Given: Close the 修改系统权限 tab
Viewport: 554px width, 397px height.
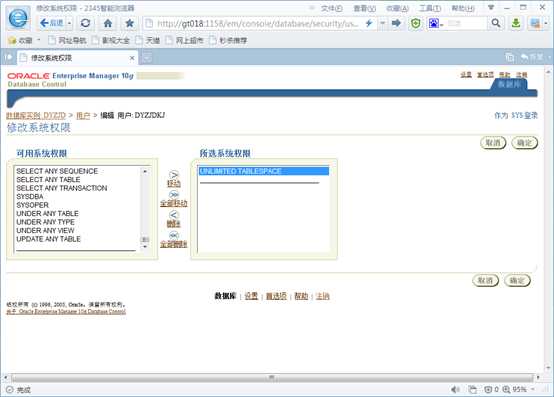Looking at the screenshot, I should pyautogui.click(x=132, y=58).
